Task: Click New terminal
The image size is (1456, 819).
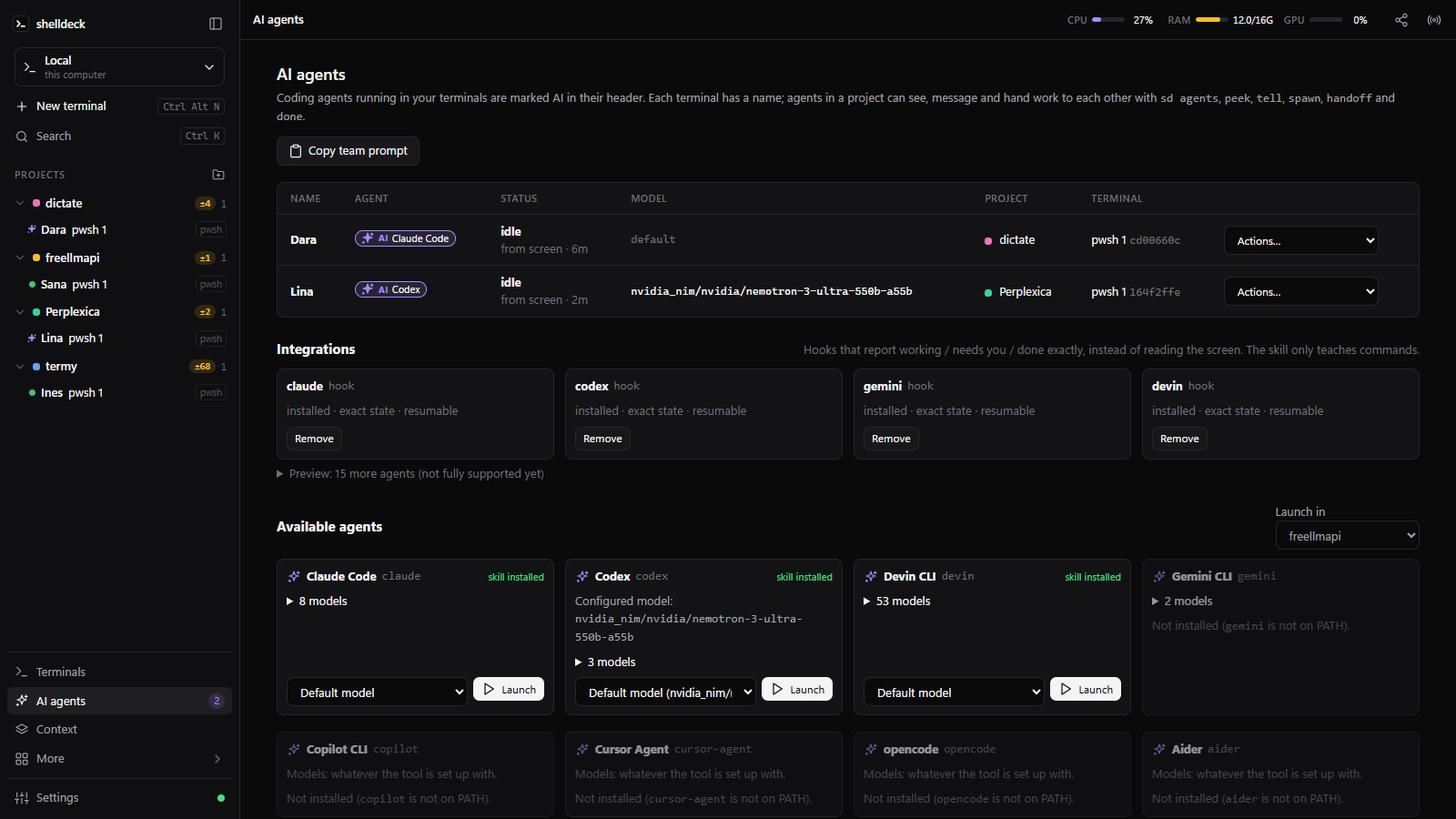Action: pos(119,106)
